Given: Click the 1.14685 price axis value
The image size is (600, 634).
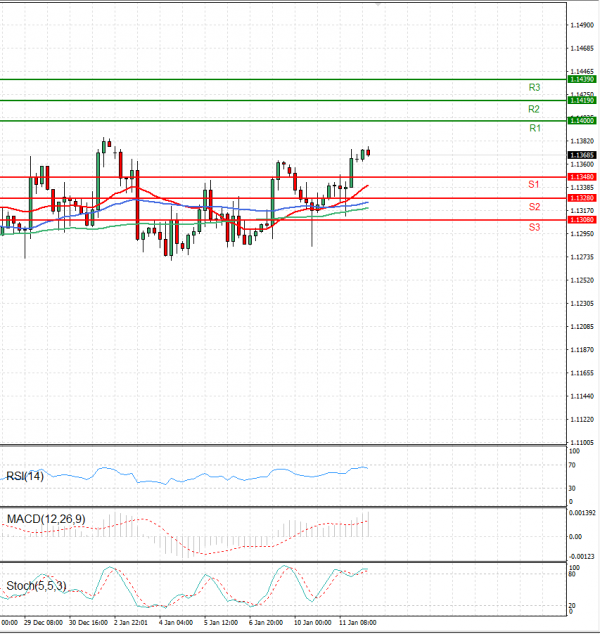Looking at the screenshot, I should 582,49.
